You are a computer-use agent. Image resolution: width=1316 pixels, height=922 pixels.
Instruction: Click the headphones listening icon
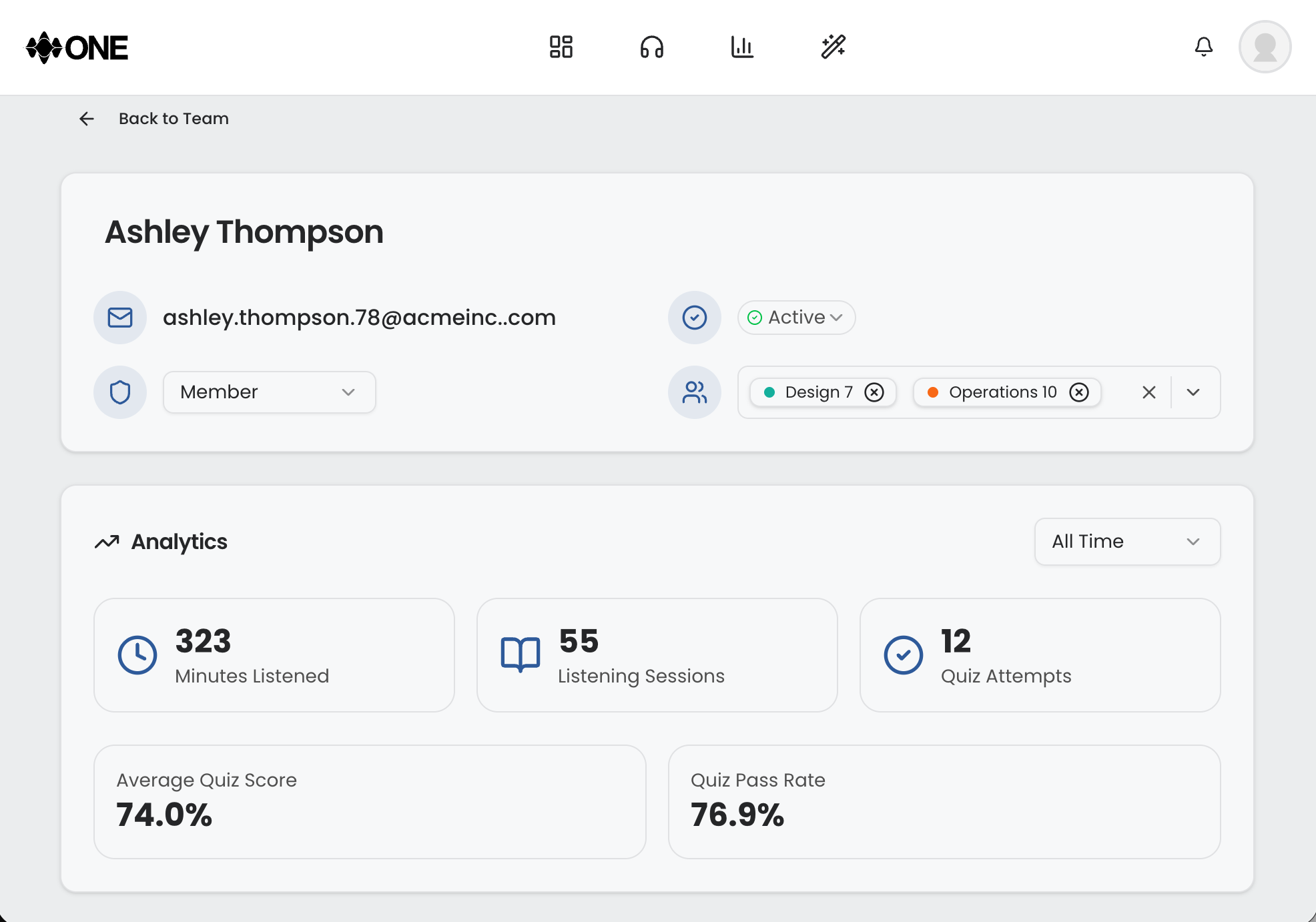point(651,47)
